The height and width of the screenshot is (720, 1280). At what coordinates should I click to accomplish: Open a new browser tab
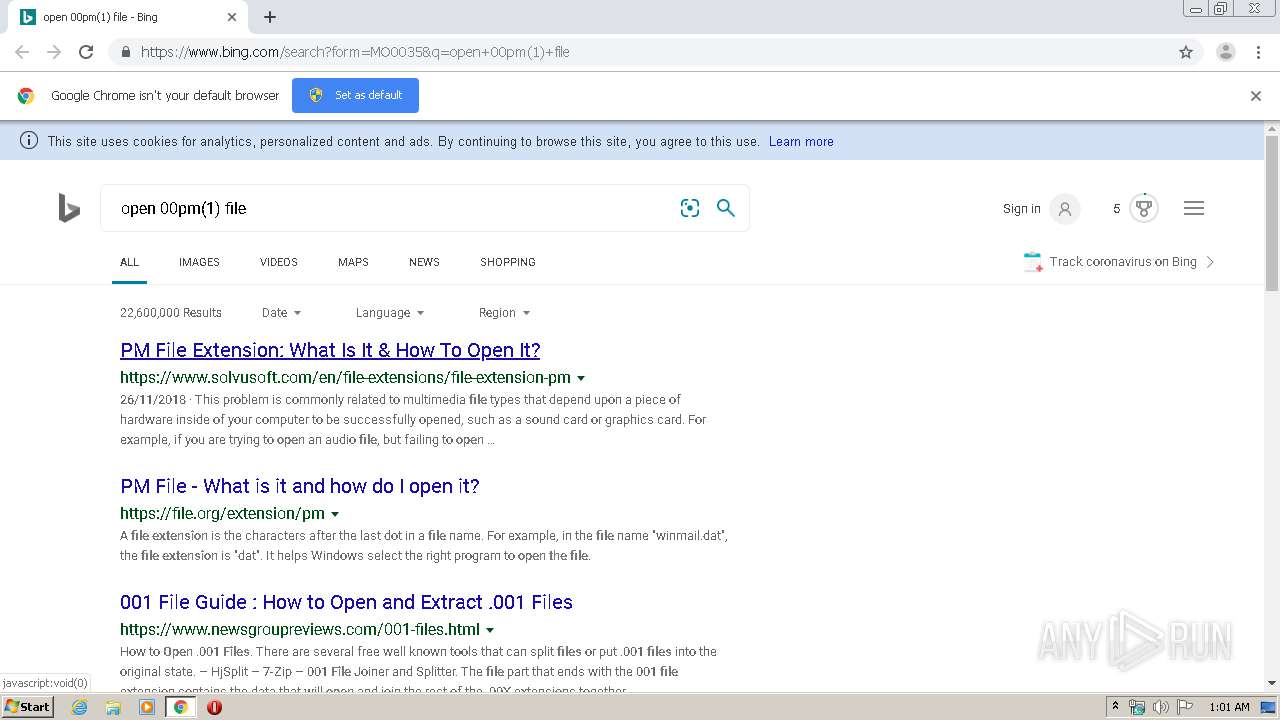270,17
